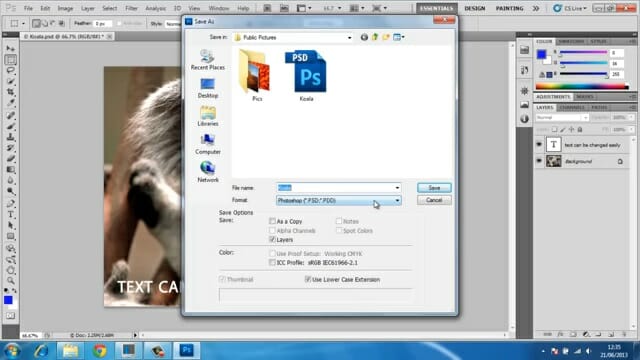This screenshot has height=360, width=640.
Task: Open the File menu
Action: click(x=28, y=8)
